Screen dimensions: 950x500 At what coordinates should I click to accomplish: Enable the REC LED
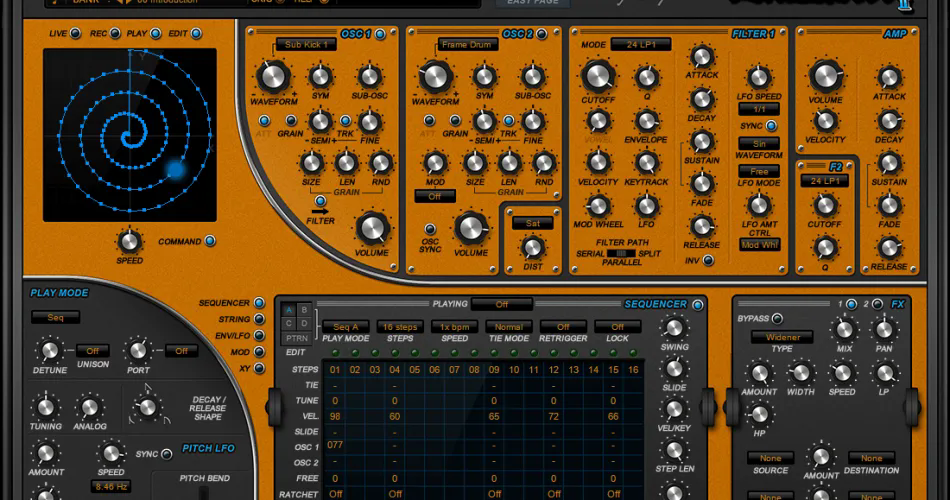[115, 33]
